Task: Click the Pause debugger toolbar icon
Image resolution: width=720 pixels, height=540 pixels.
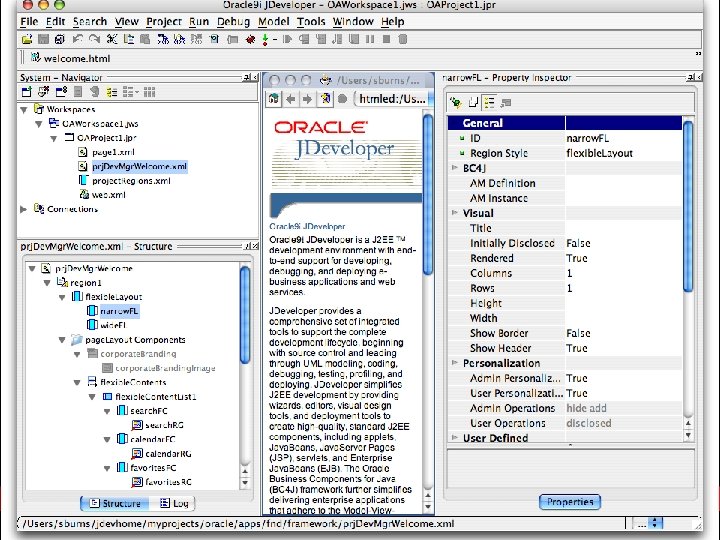Action: 370,39
